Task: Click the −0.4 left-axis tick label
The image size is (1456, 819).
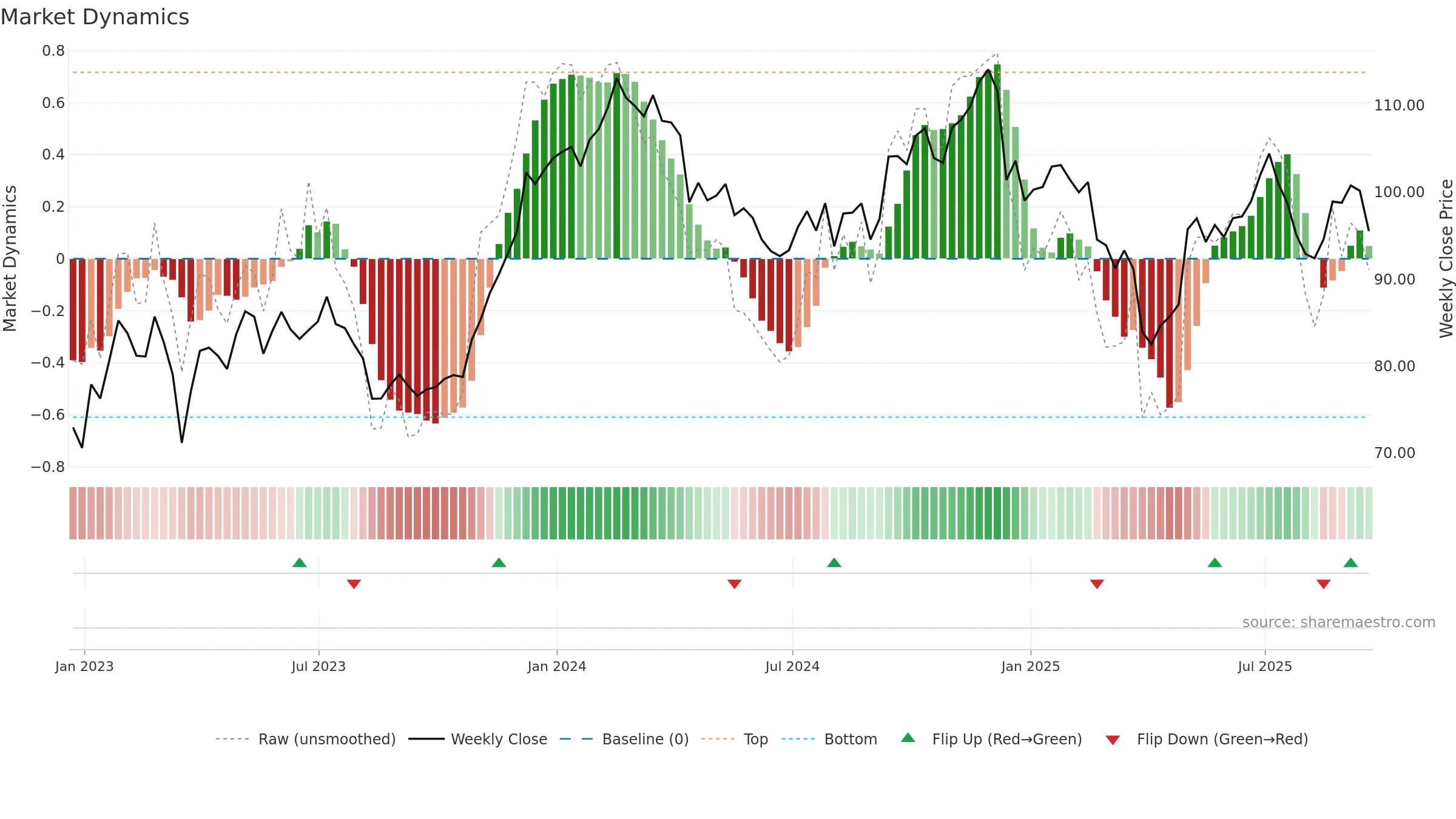Action: [x=48, y=363]
